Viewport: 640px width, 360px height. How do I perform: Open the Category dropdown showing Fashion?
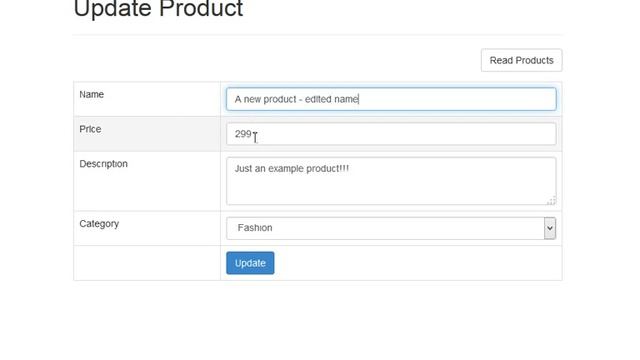click(391, 228)
